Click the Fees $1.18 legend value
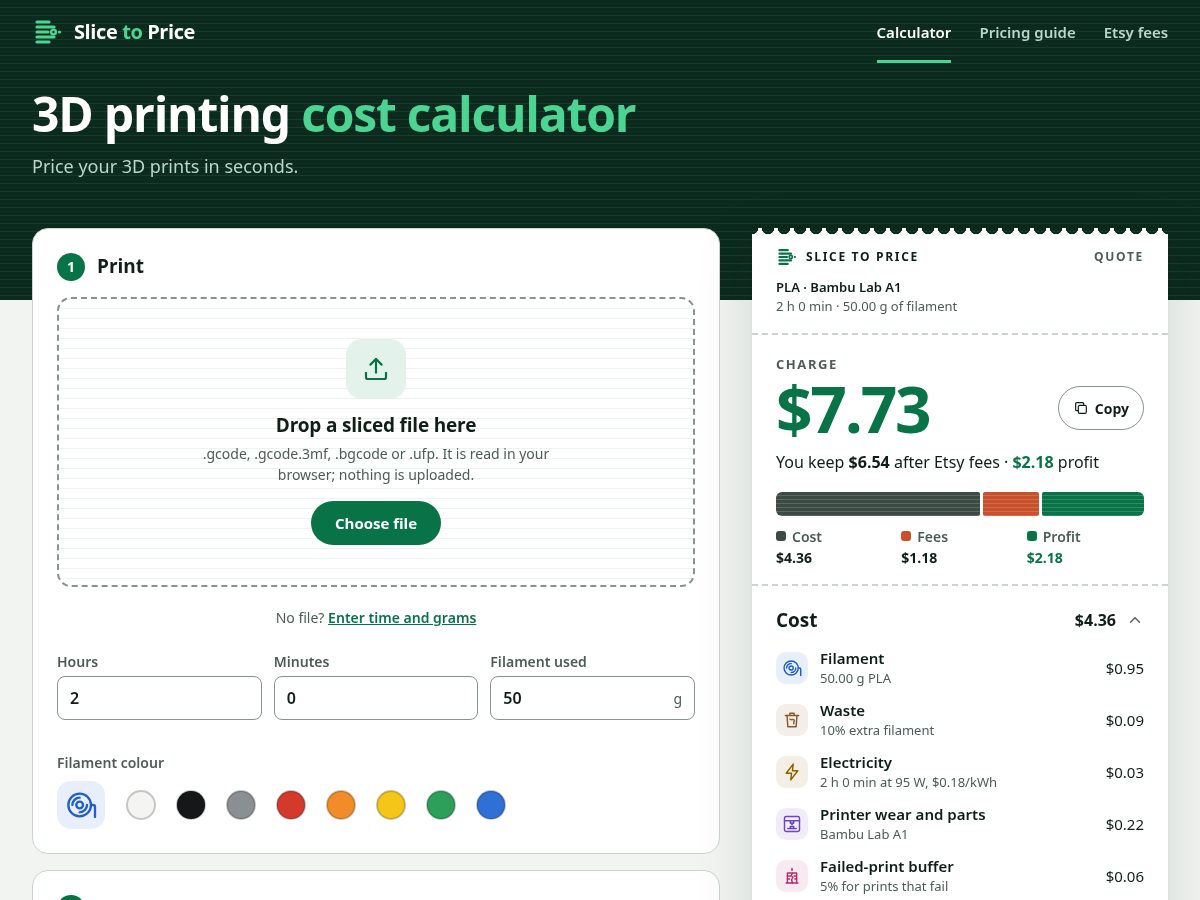Screen dimensions: 1200x900 coord(919,558)
